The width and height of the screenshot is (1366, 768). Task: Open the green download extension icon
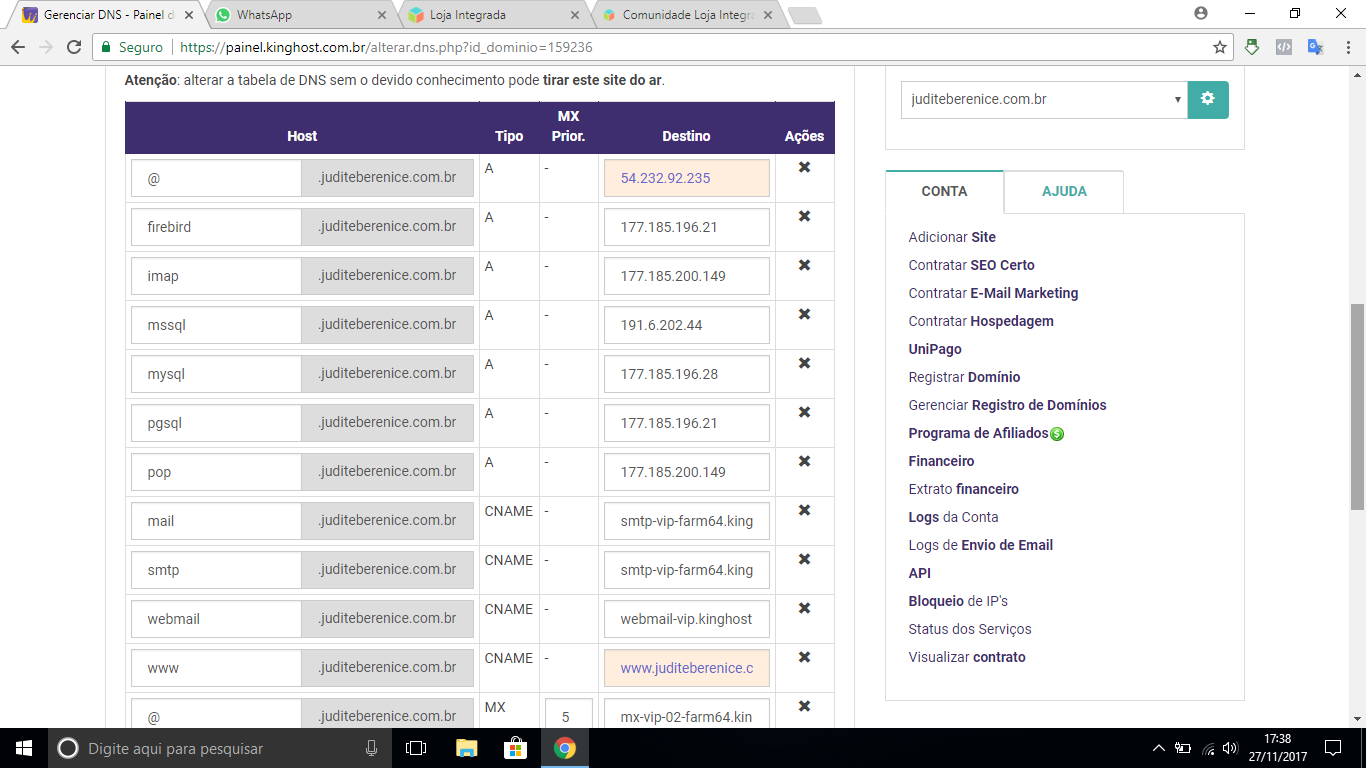point(1252,47)
